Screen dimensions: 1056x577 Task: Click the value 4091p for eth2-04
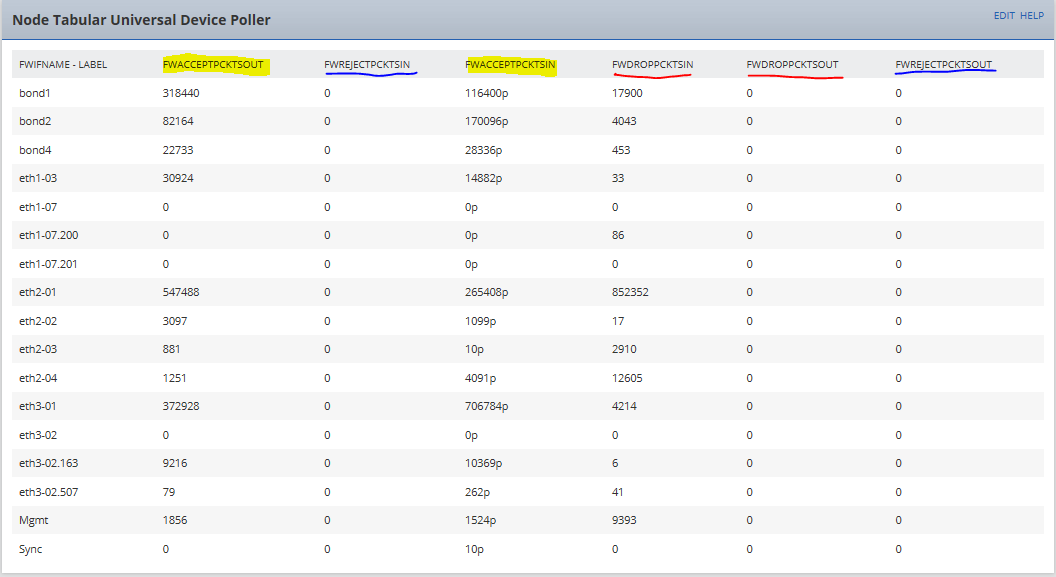[x=480, y=378]
